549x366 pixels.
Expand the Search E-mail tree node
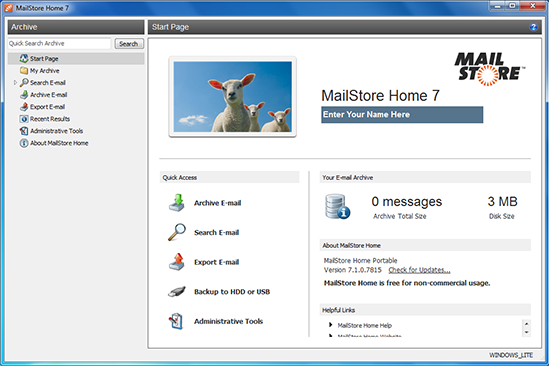[x=15, y=83]
